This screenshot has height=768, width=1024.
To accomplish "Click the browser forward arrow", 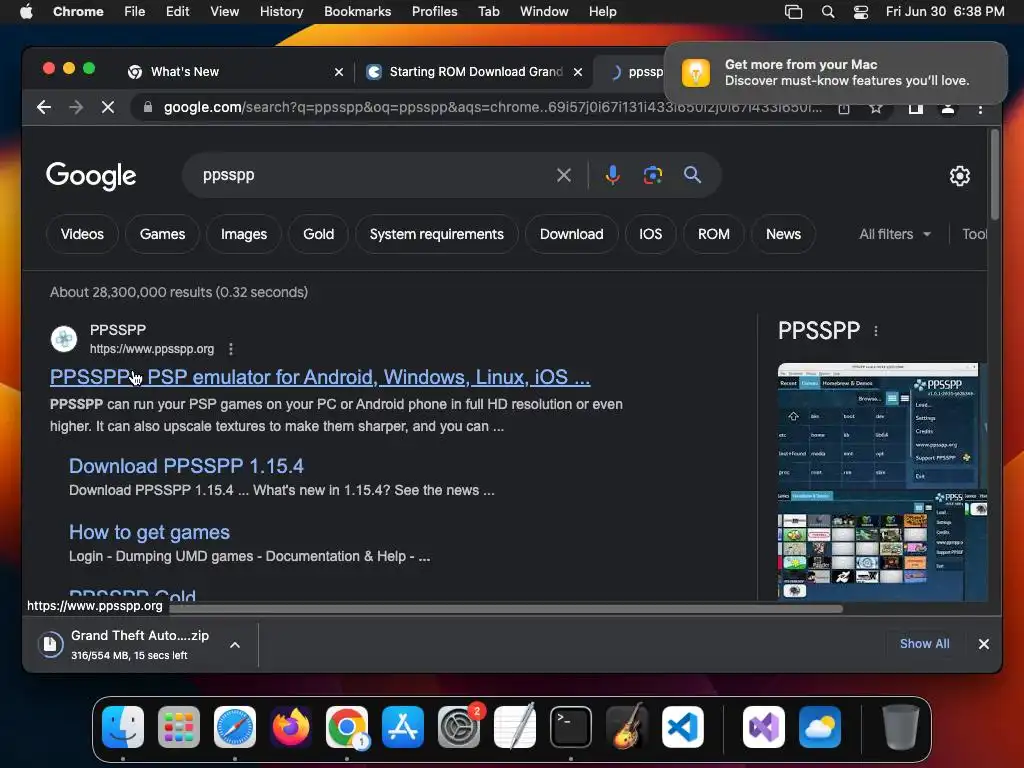I will (76, 107).
